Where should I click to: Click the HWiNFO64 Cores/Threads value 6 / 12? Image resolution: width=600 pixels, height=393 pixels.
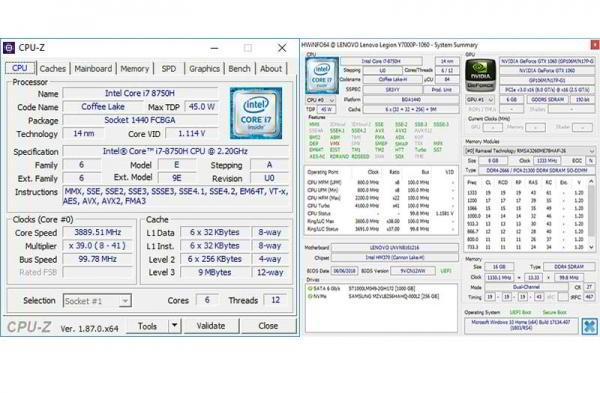click(x=447, y=70)
